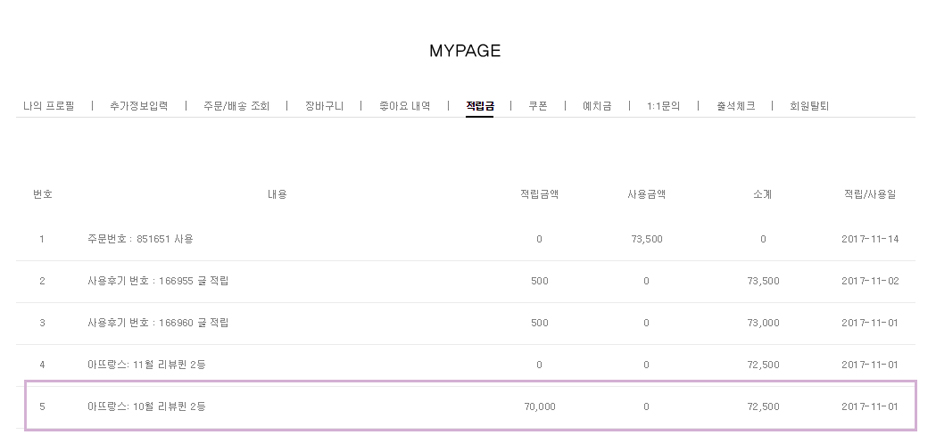Viewport: 936px width, 435px height.
Task: Click the 회원탈퇴 link
Action: [x=809, y=106]
